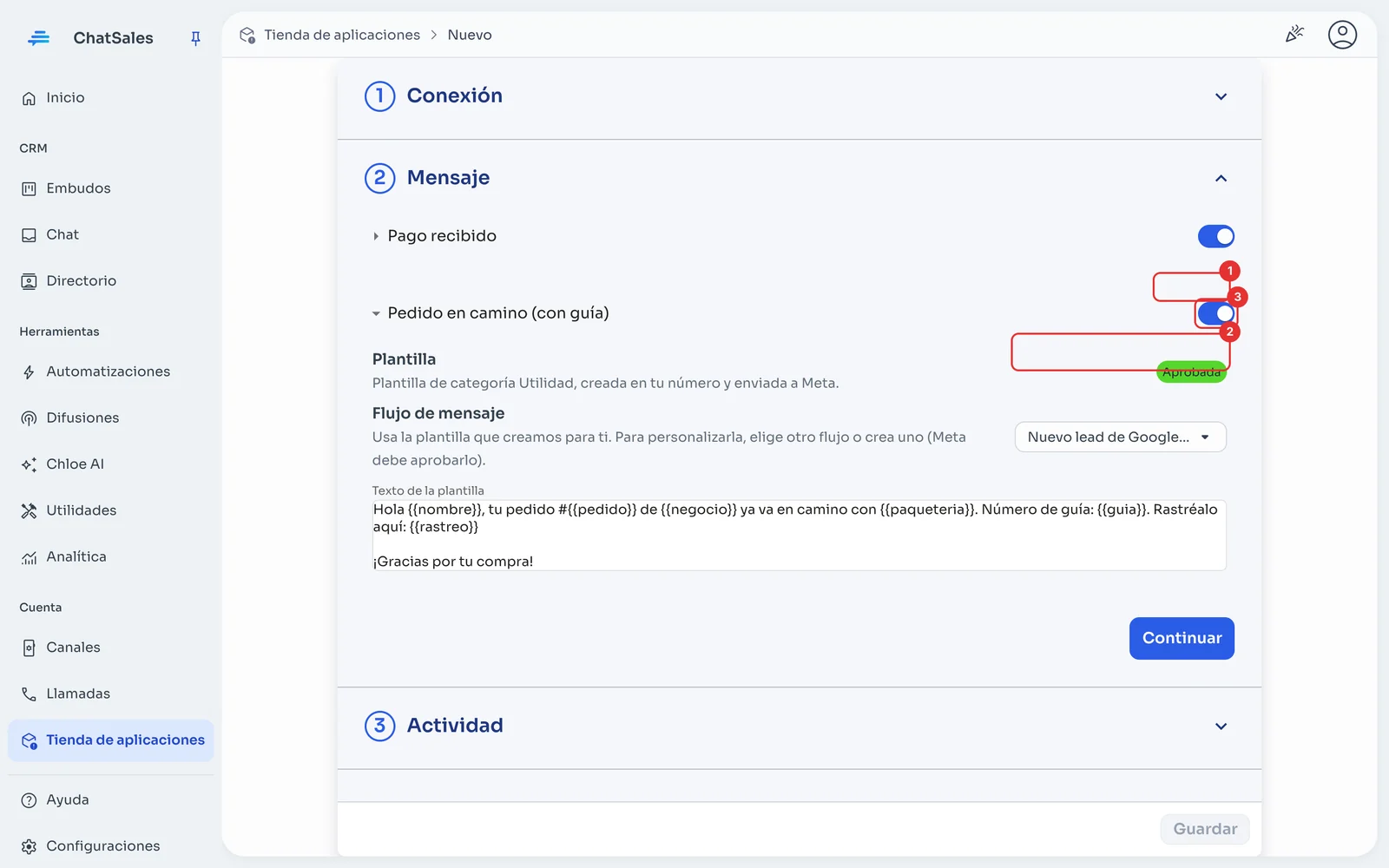Click the Llamadas handset icon
This screenshot has height=868, width=1389.
(x=29, y=694)
